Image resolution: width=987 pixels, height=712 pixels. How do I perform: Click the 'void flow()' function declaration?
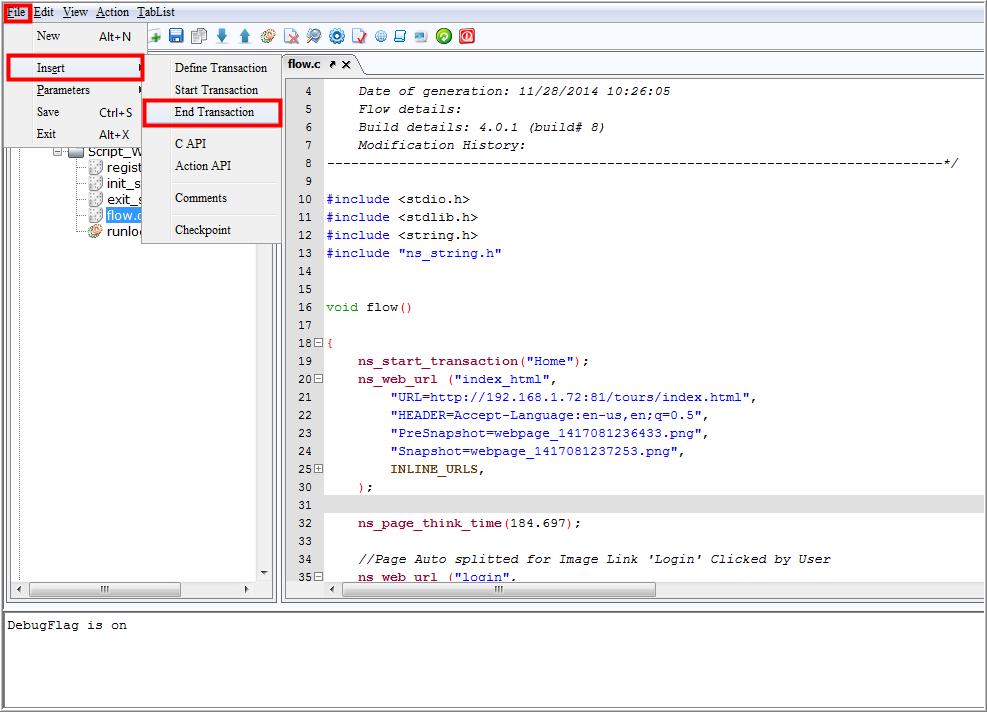coord(369,307)
